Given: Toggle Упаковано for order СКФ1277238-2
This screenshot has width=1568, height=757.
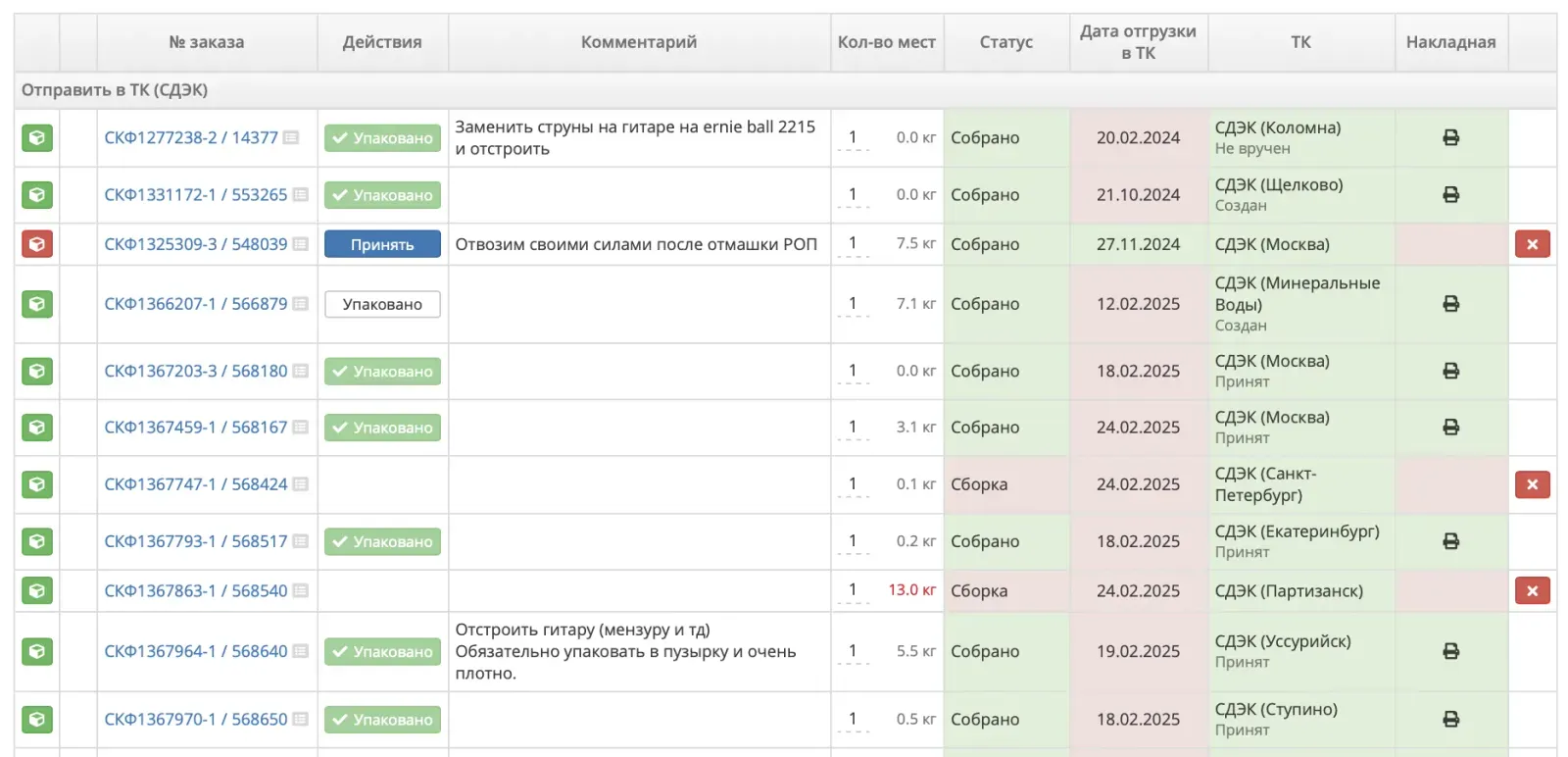Looking at the screenshot, I should pos(382,138).
